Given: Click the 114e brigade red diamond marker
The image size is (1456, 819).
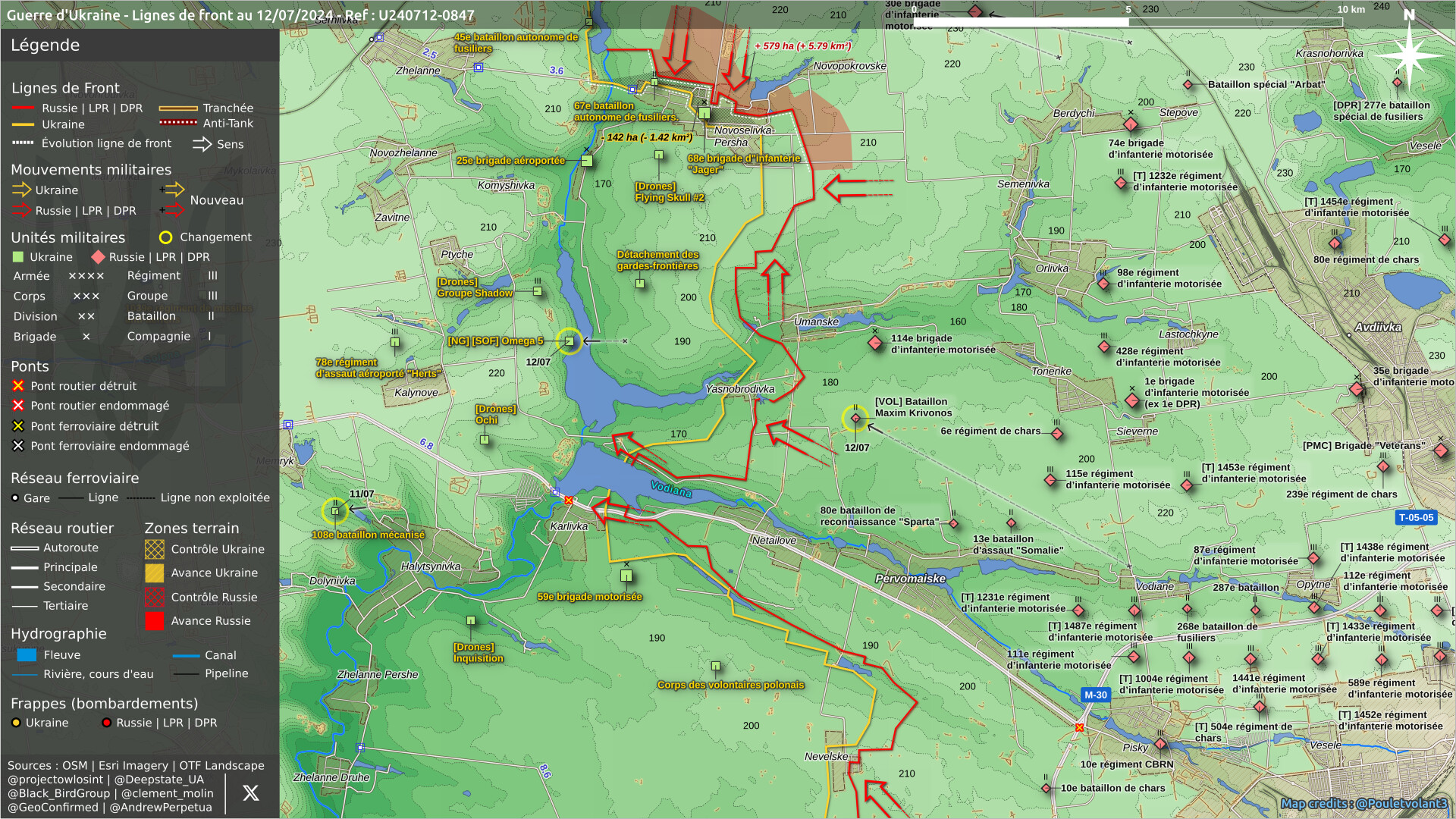Looking at the screenshot, I should click(875, 343).
